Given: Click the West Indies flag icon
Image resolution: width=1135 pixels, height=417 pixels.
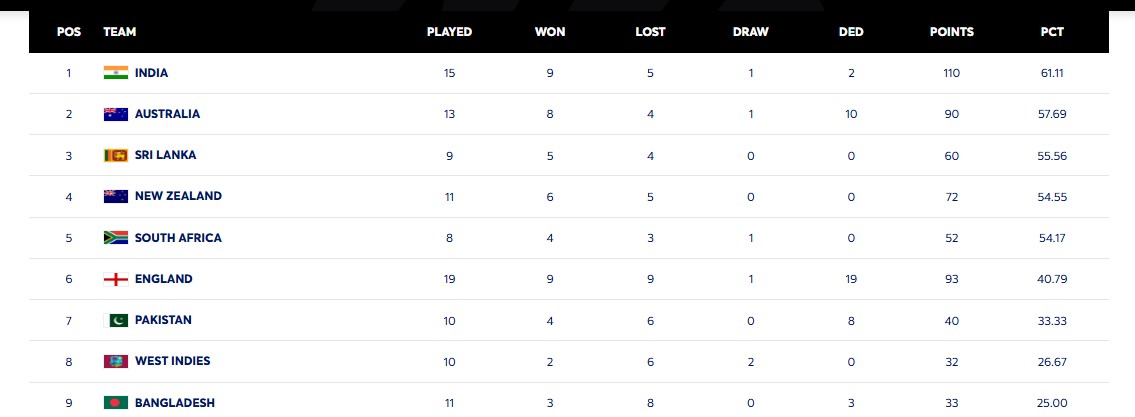Looking at the screenshot, I should (x=116, y=361).
